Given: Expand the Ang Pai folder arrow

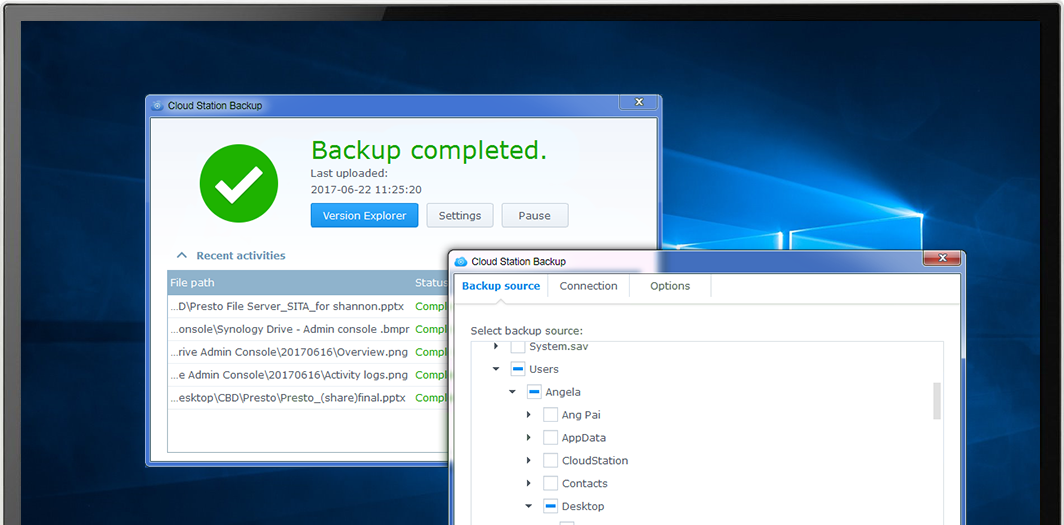Looking at the screenshot, I should pos(529,415).
